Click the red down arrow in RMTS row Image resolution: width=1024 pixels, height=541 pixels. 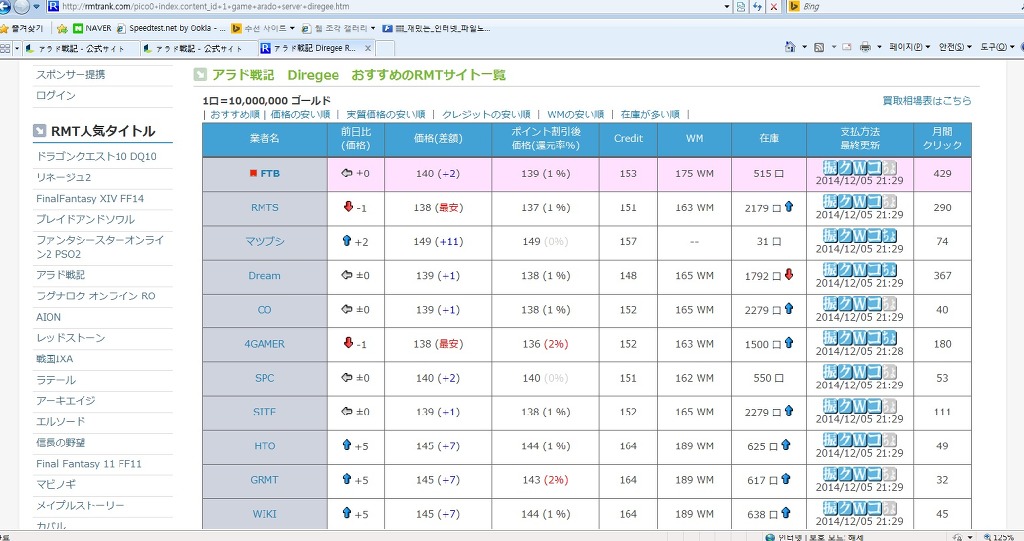[348, 206]
